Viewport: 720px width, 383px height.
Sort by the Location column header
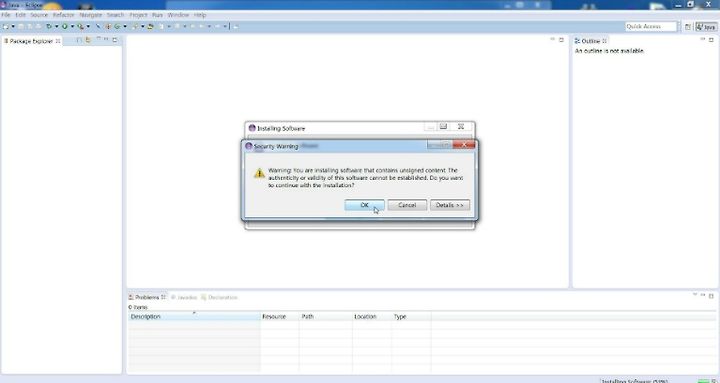point(372,316)
